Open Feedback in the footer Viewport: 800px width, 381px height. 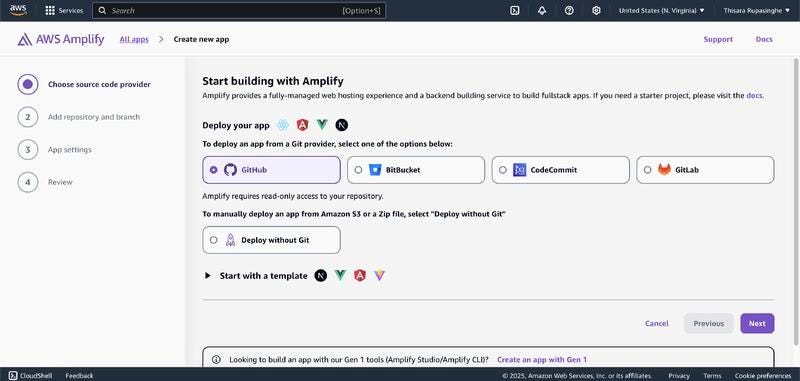point(79,376)
